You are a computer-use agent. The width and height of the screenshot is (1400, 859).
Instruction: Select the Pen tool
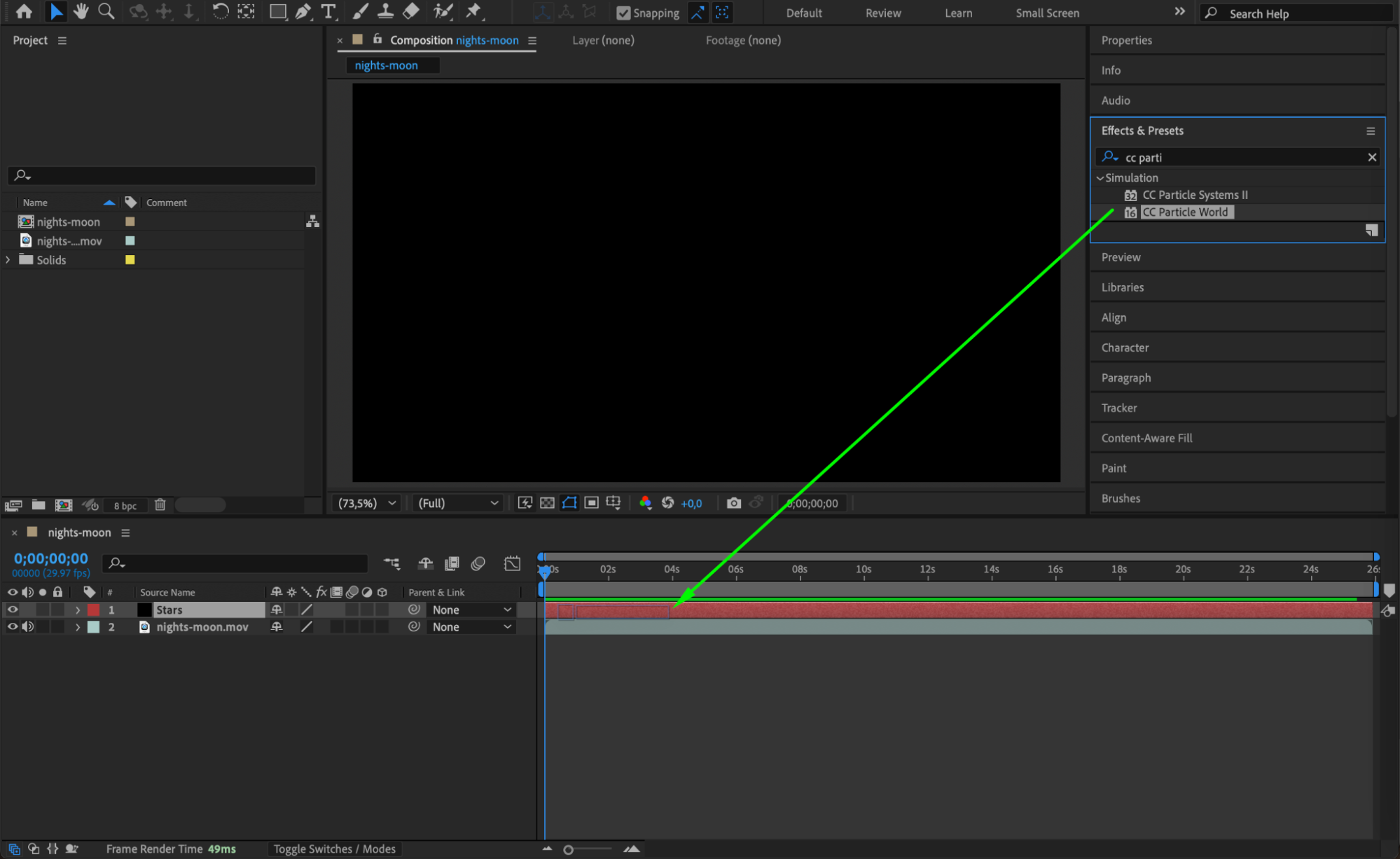click(303, 11)
